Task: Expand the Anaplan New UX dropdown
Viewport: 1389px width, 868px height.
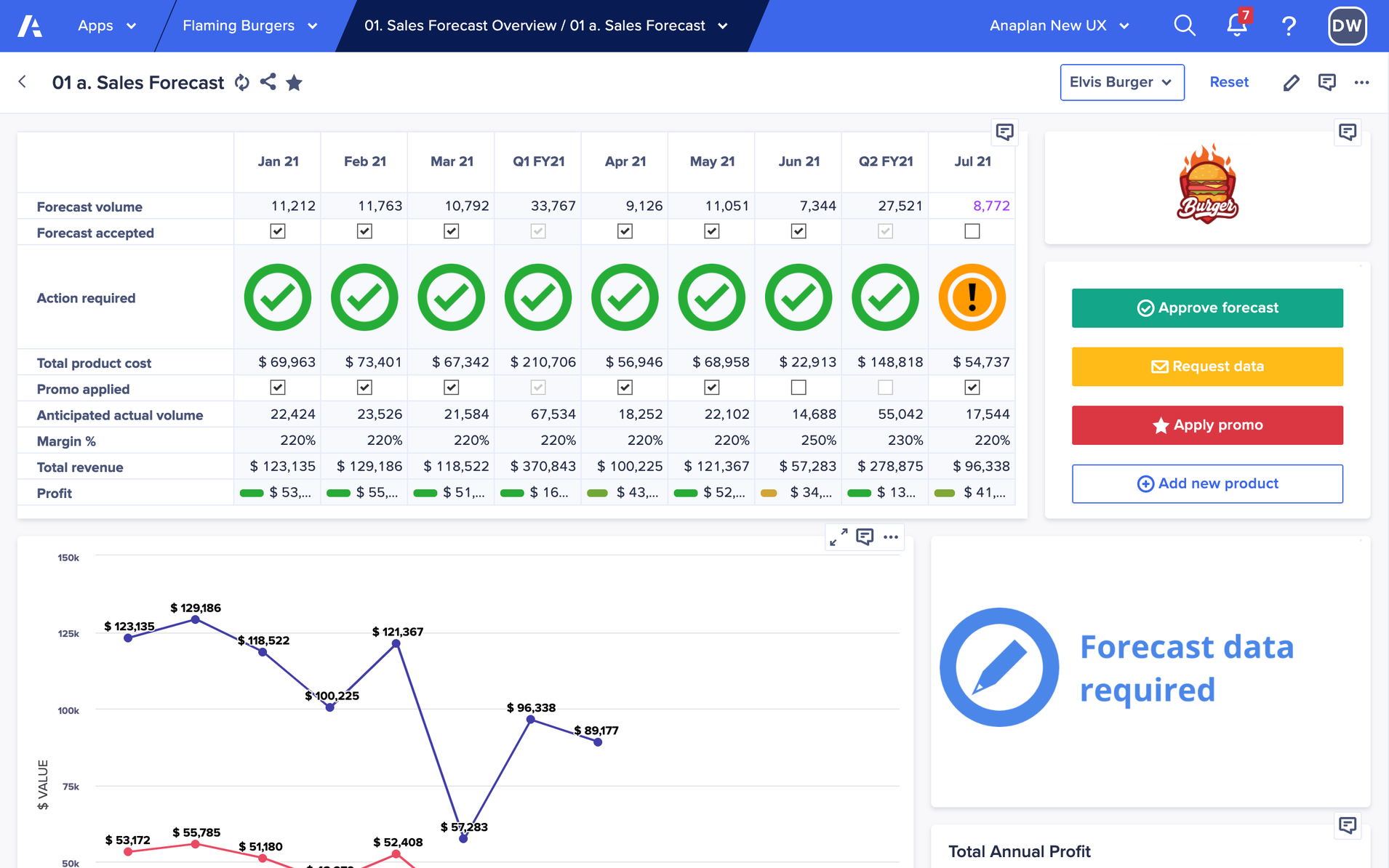Action: 1059,25
